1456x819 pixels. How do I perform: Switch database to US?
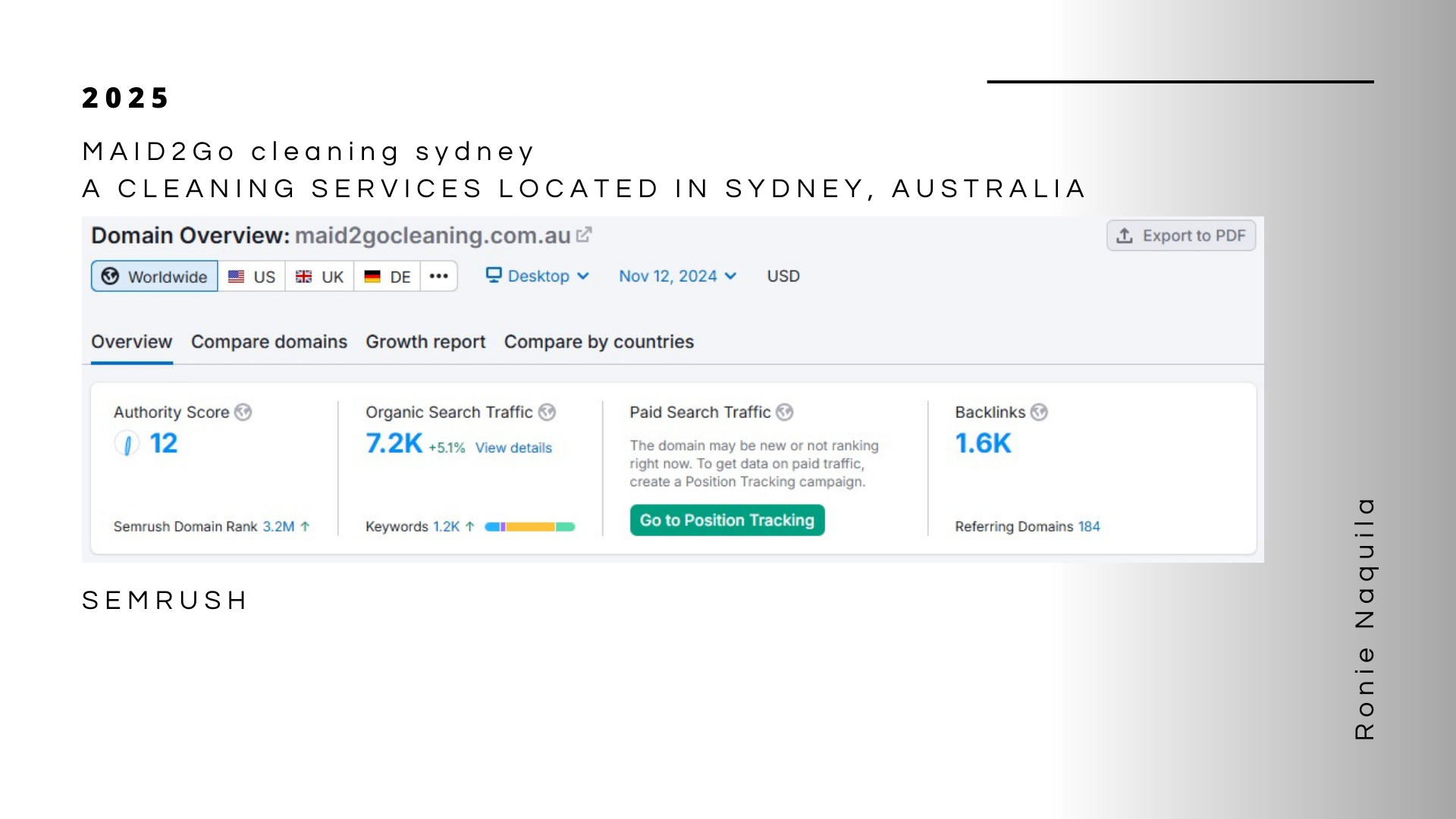coord(252,276)
